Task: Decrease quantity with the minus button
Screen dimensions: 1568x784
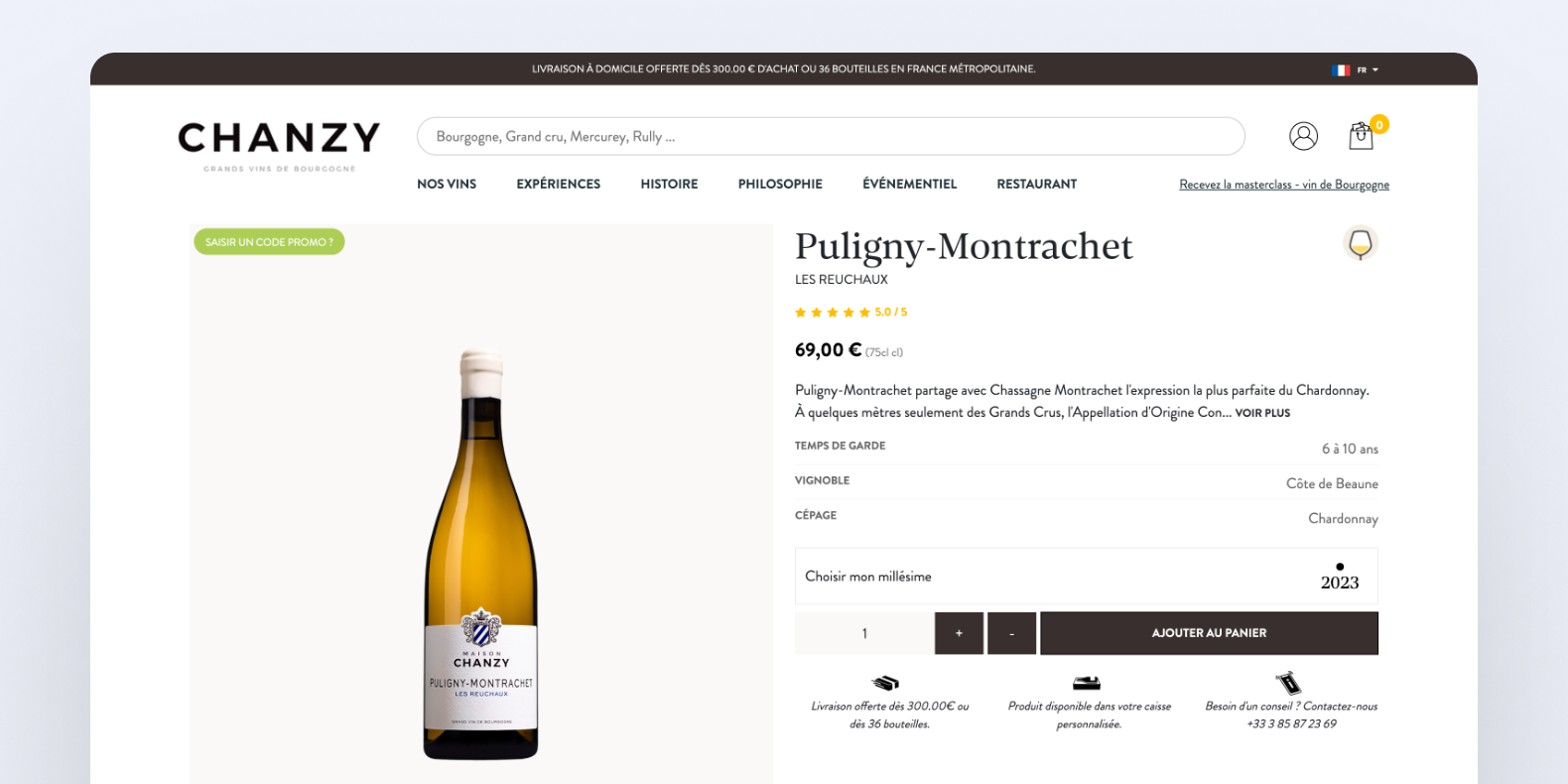Action: (x=1011, y=633)
